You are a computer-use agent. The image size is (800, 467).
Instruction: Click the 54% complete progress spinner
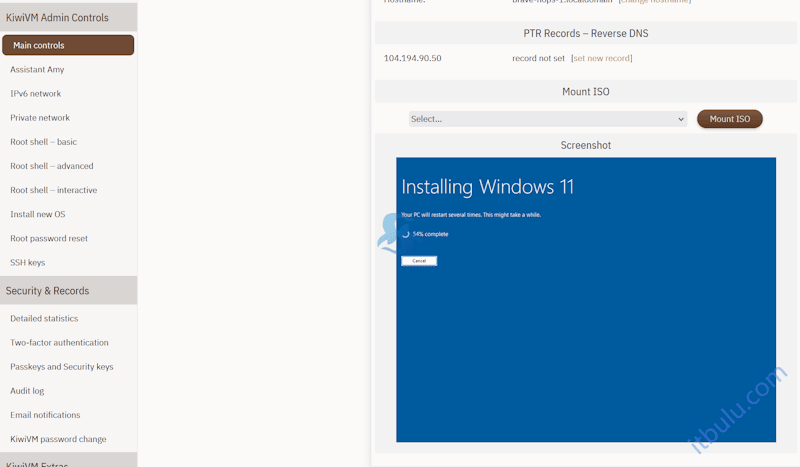click(x=406, y=234)
